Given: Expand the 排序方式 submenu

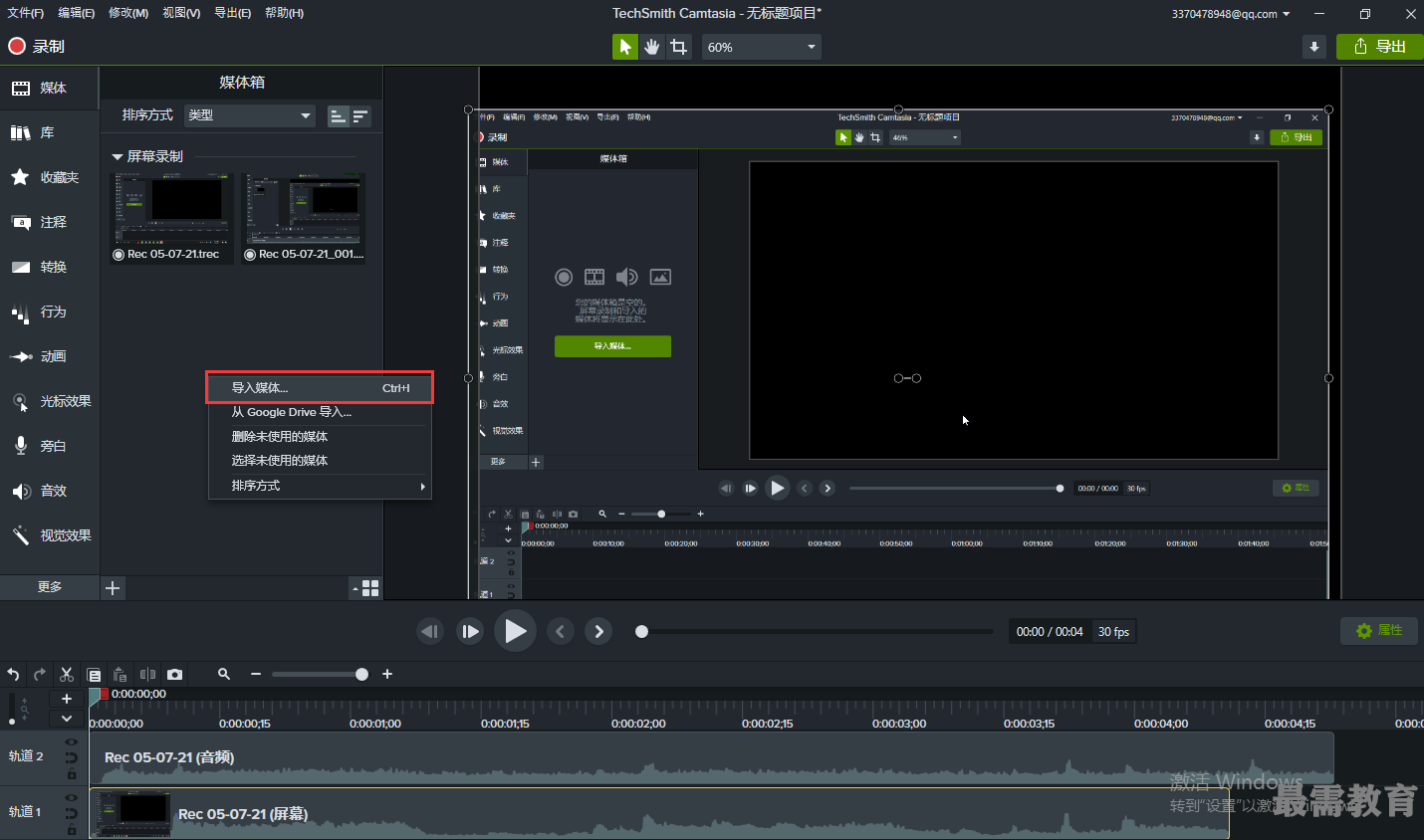Looking at the screenshot, I should (x=320, y=486).
